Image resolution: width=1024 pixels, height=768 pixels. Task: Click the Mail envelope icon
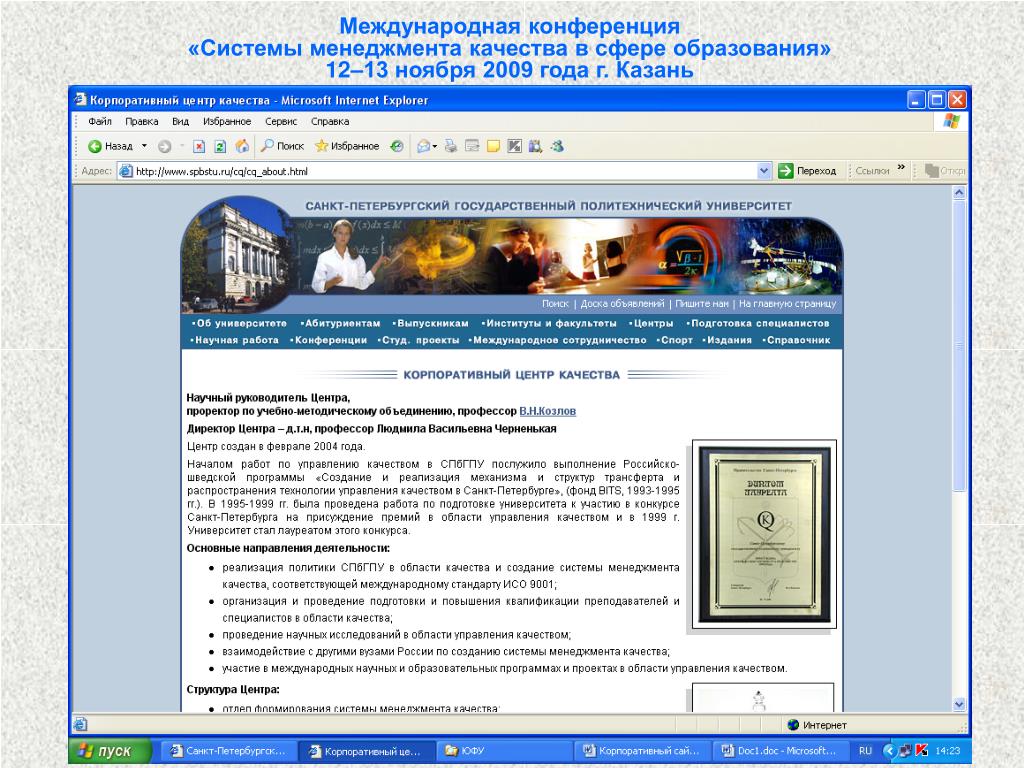(x=423, y=146)
